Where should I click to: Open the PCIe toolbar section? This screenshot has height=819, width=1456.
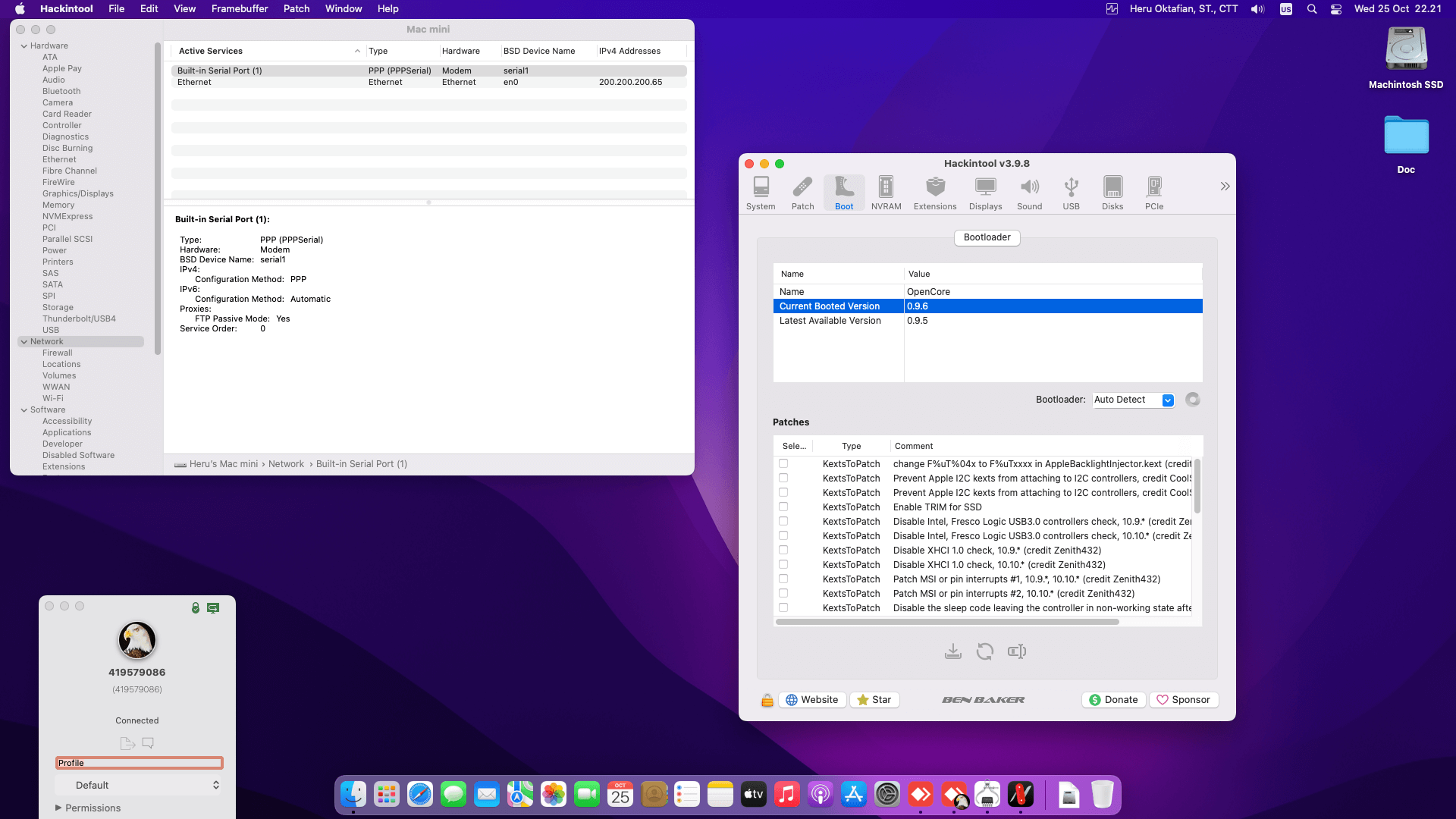[x=1154, y=193]
